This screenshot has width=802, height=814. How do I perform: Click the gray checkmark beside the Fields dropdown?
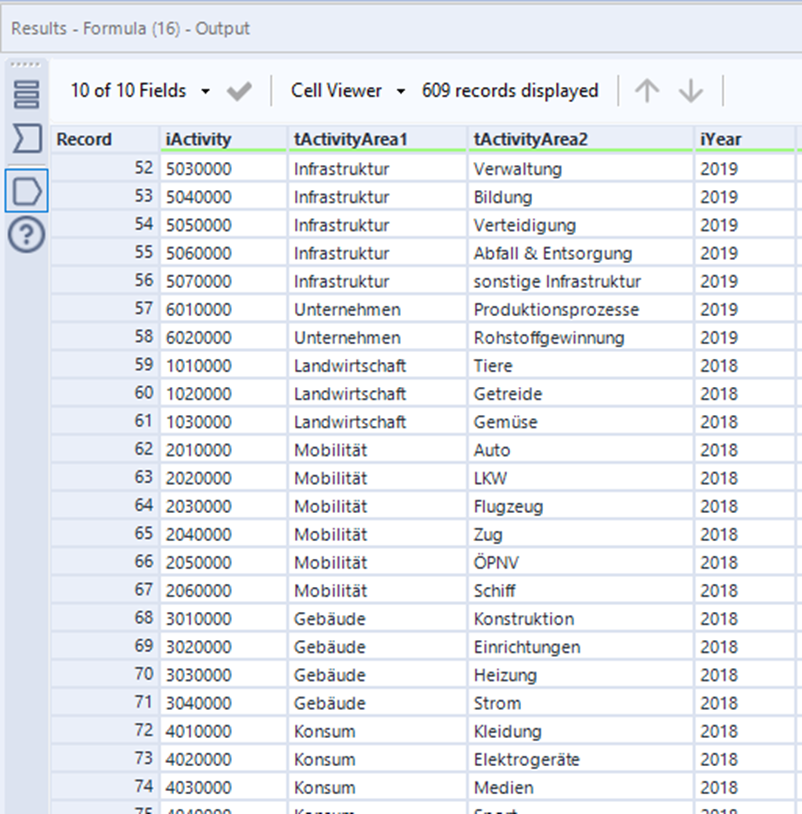[x=239, y=91]
